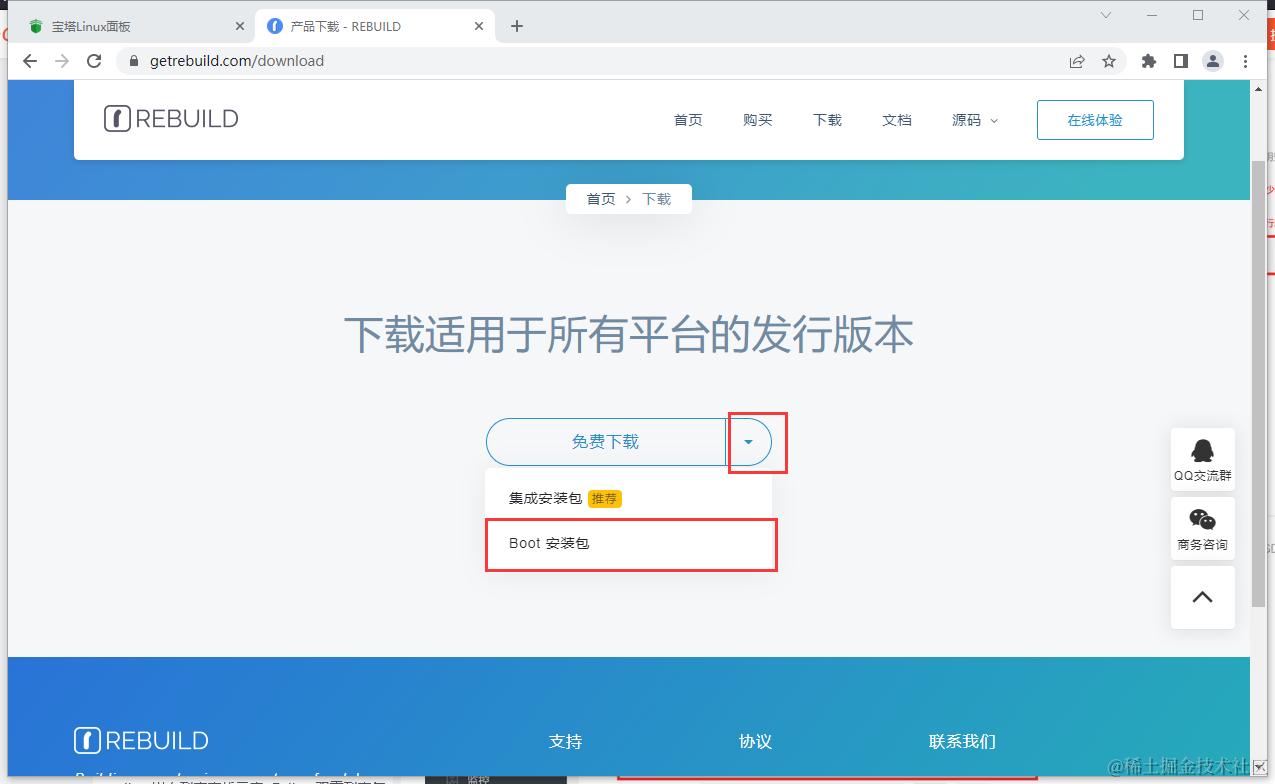This screenshot has height=784, width=1275.
Task: Select Boot 安装包 download option
Action: pos(549,544)
